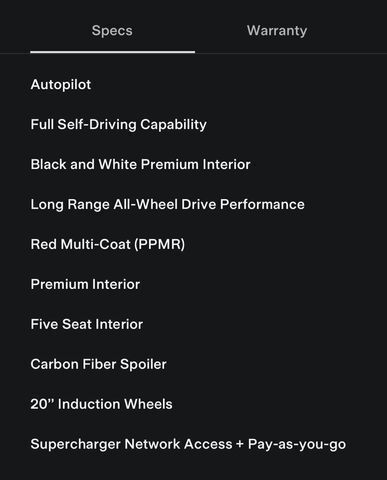Select Supercharger Network Access + Pay-as-you-go

(x=188, y=444)
